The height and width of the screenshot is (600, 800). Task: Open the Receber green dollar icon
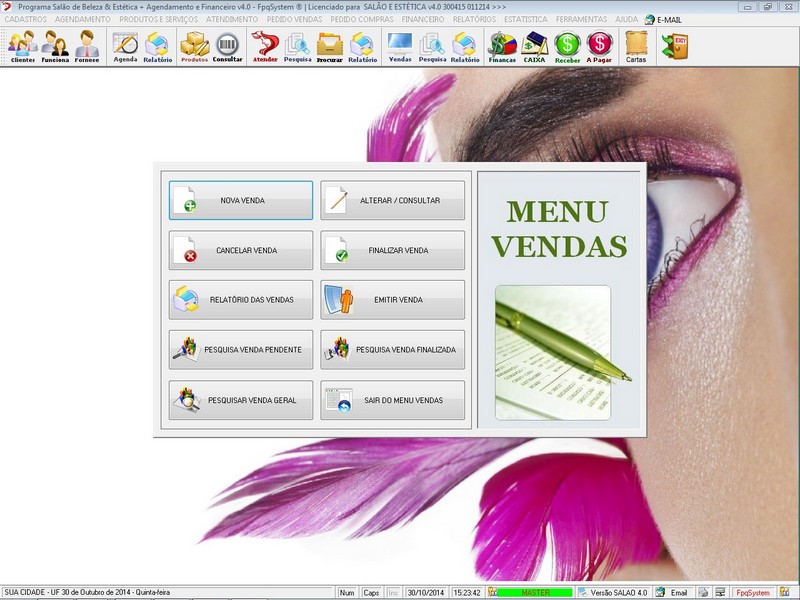tap(567, 46)
